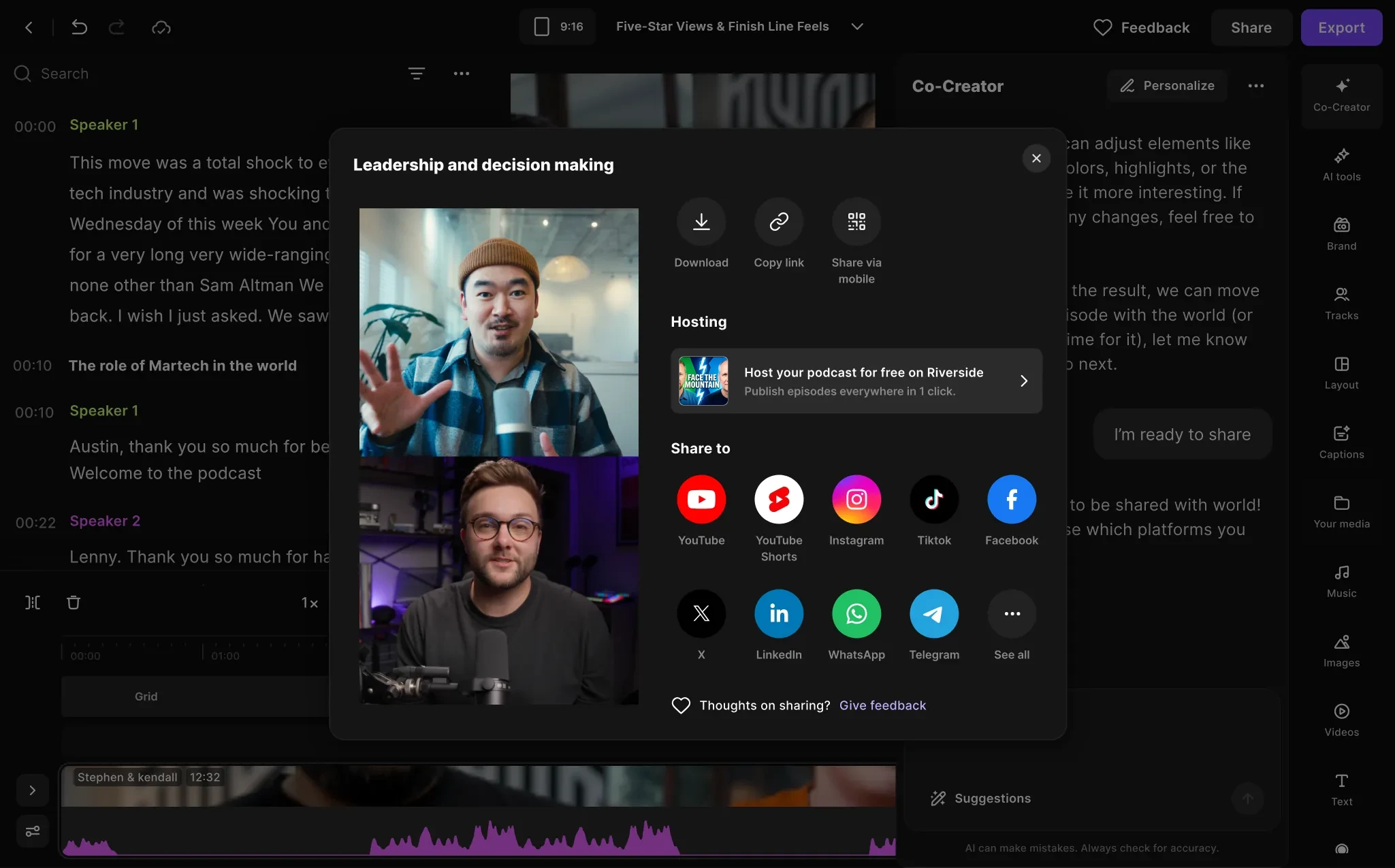Image resolution: width=1395 pixels, height=868 pixels.
Task: Share to WhatsApp
Action: [x=856, y=614]
